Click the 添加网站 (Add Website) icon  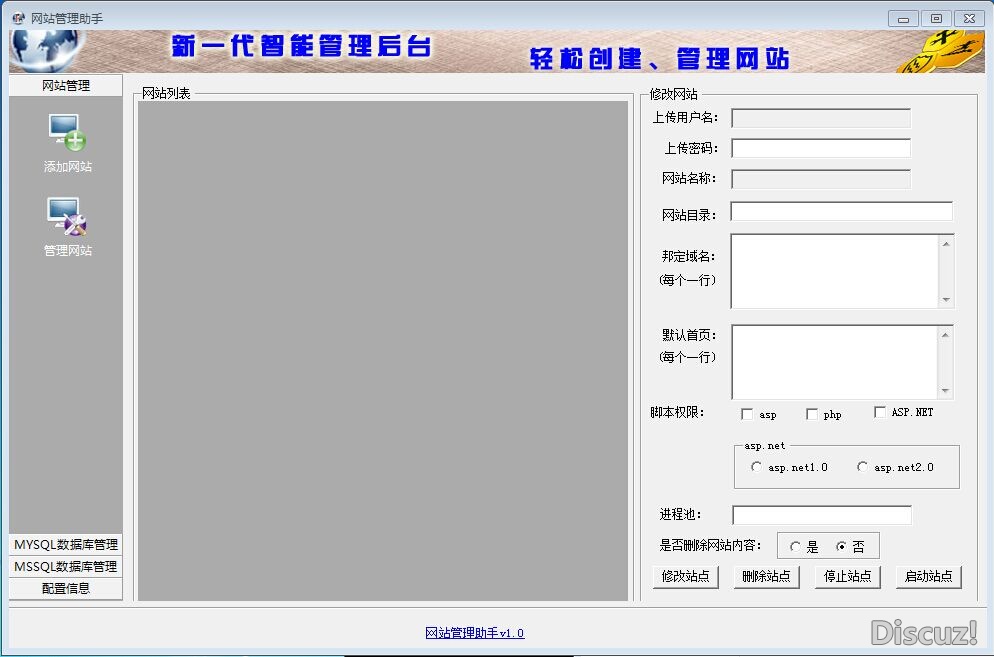(x=67, y=134)
